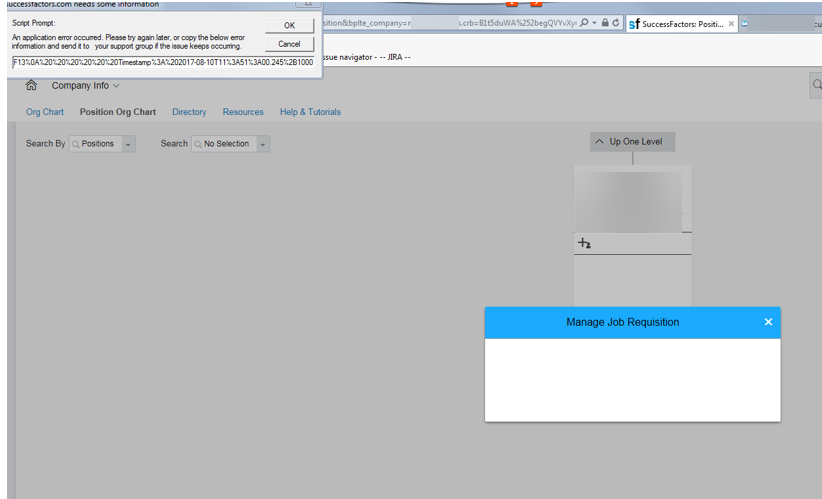Expand the Company Info dropdown
The image size is (822, 499).
(x=85, y=85)
